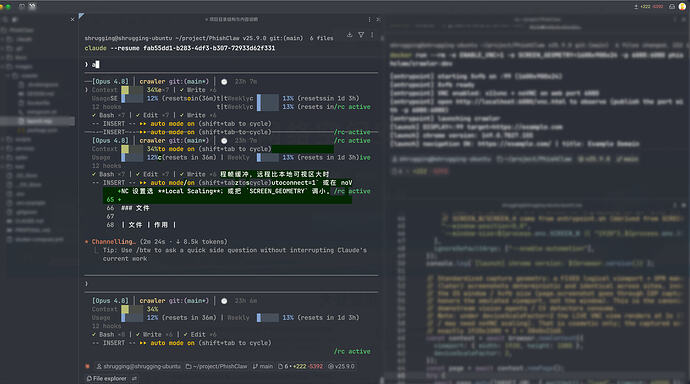This screenshot has width=690, height=384.
Task: Click the shrugging@shrugging-ubuntu user chip
Action: 138,366
